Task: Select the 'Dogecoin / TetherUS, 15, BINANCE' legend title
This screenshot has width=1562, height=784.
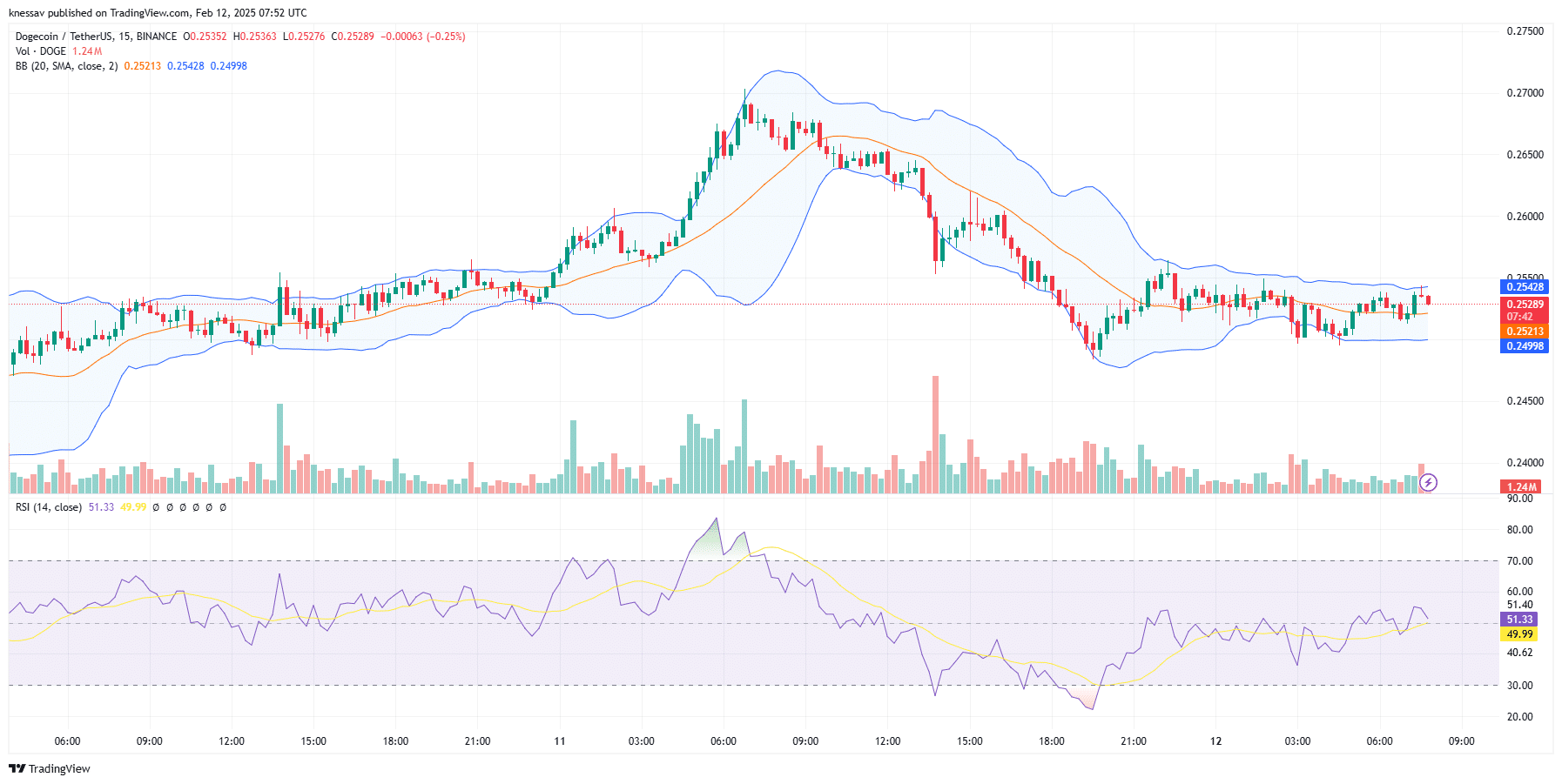Action: pyautogui.click(x=96, y=37)
